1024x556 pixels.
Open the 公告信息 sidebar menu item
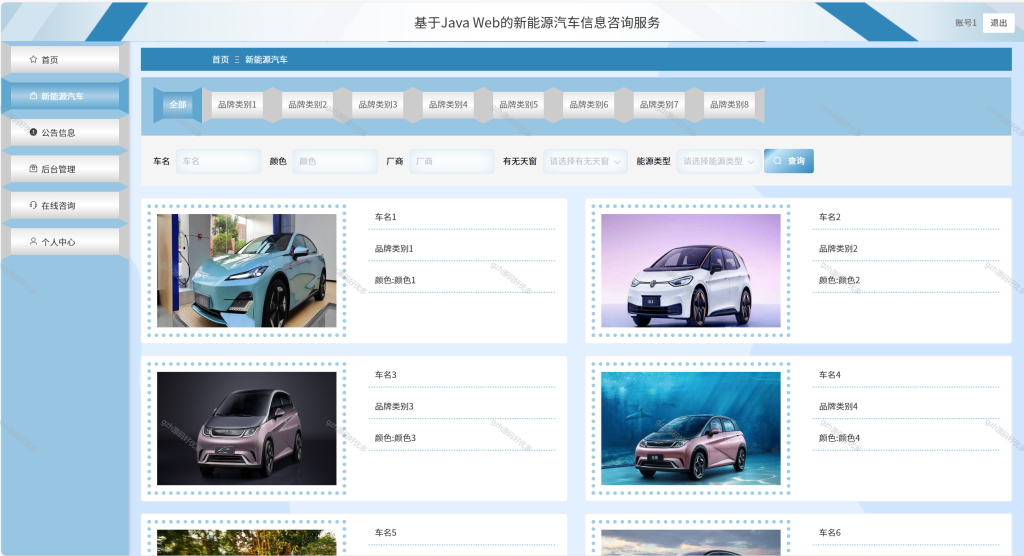pyautogui.click(x=65, y=133)
